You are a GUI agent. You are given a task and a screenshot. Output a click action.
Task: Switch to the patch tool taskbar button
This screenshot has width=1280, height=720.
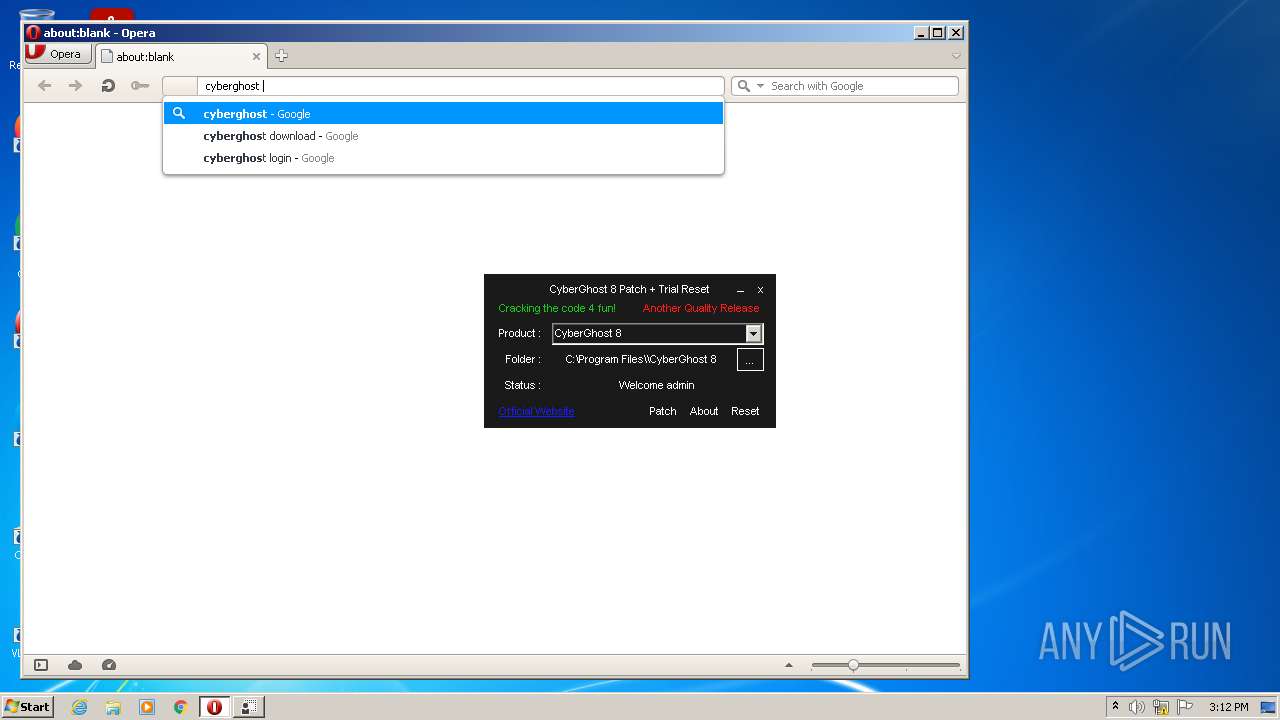coord(249,707)
